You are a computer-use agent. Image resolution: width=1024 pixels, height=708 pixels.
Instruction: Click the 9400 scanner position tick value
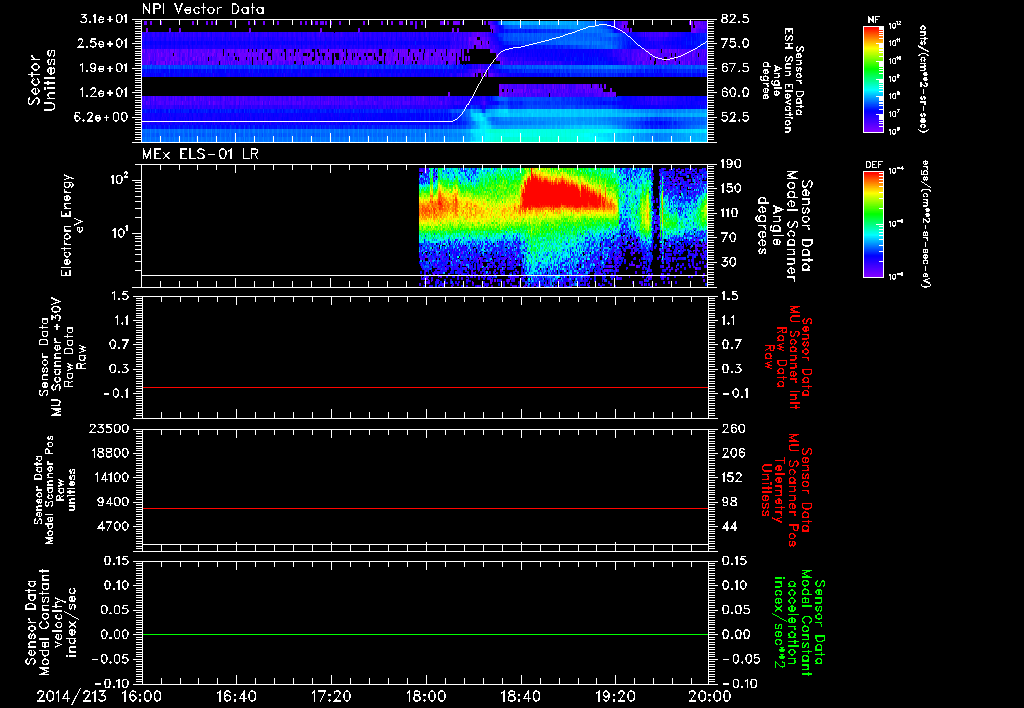pyautogui.click(x=114, y=502)
